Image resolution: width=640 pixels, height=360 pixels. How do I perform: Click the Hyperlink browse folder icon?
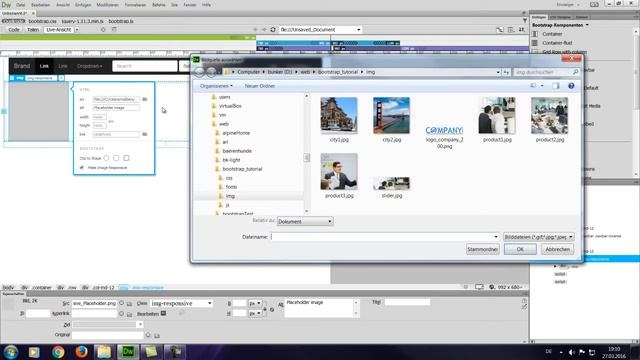[129, 314]
